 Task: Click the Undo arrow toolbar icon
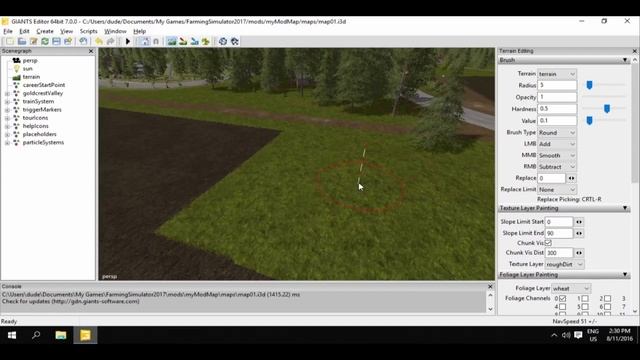pos(99,41)
